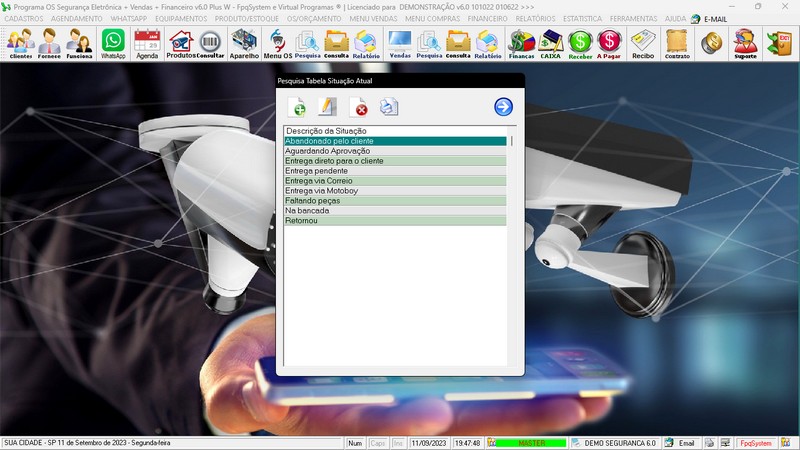
Task: Click the print icon in the dialog
Action: coord(389,107)
